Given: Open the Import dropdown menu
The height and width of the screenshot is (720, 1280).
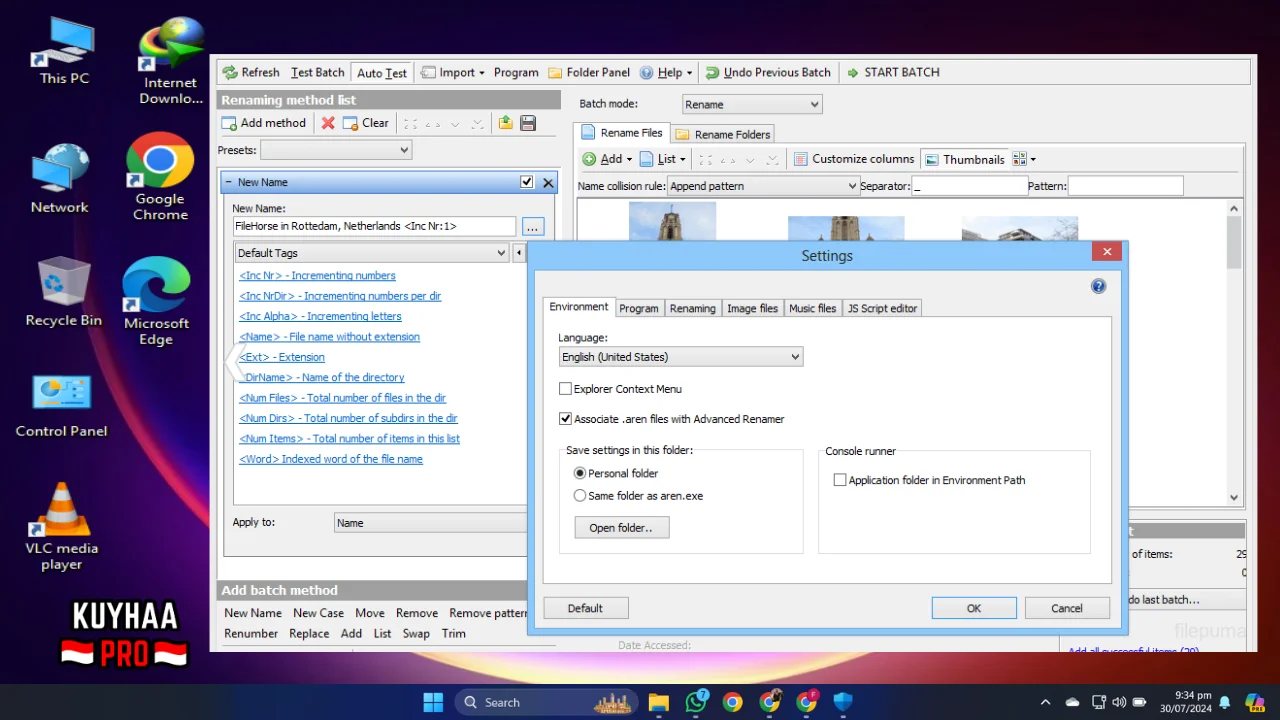Looking at the screenshot, I should 453,72.
